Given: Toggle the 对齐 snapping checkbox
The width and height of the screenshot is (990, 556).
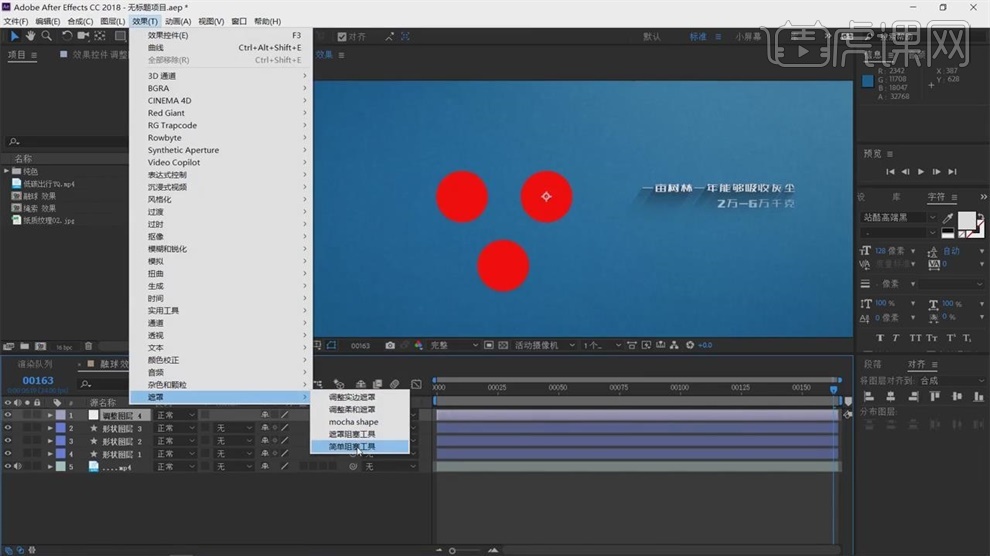Looking at the screenshot, I should coord(343,36).
